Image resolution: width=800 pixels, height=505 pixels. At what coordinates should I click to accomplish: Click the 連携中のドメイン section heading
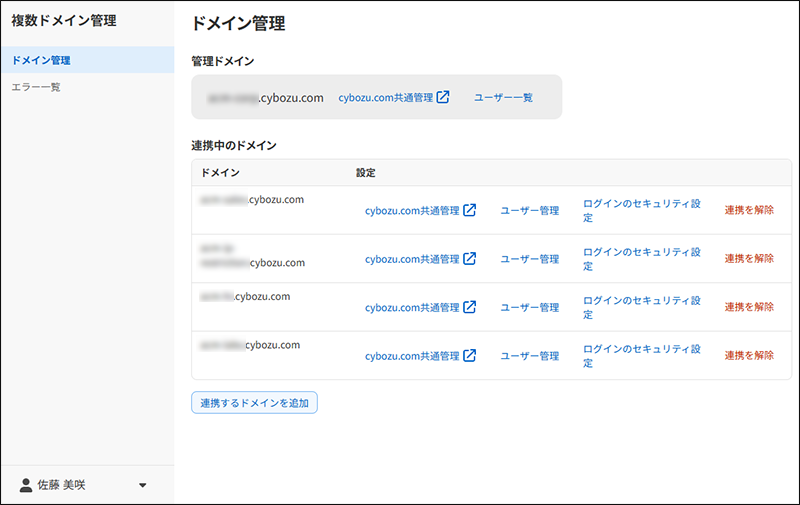[234, 146]
